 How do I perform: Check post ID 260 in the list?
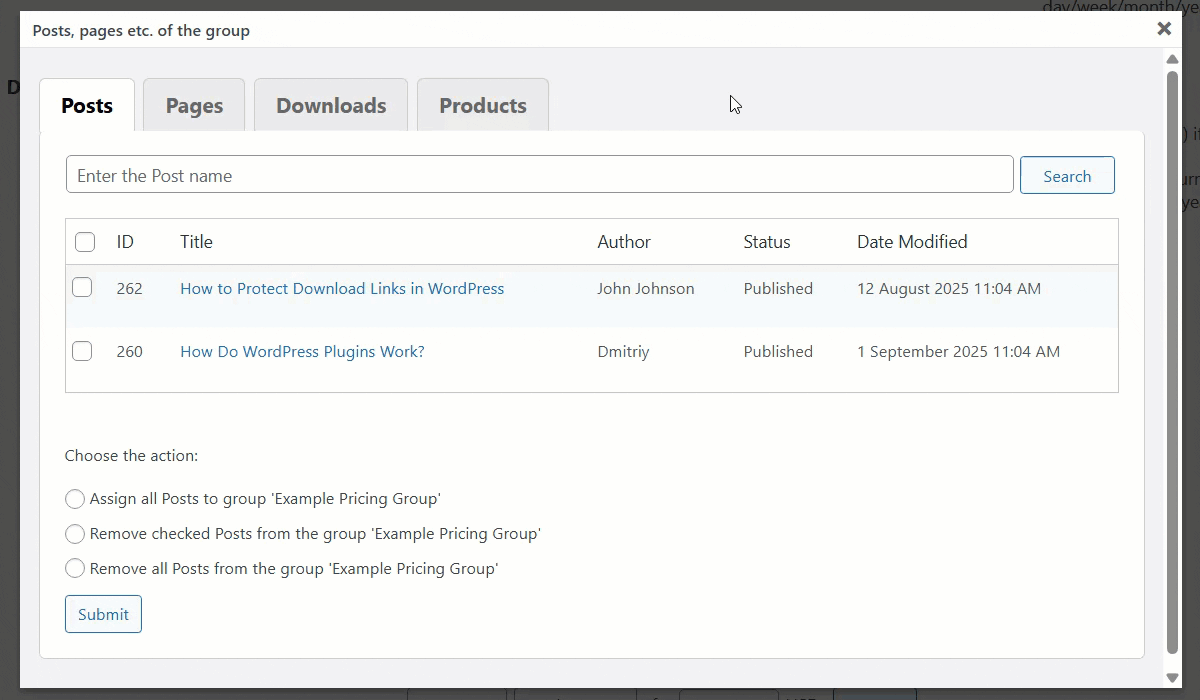[82, 351]
